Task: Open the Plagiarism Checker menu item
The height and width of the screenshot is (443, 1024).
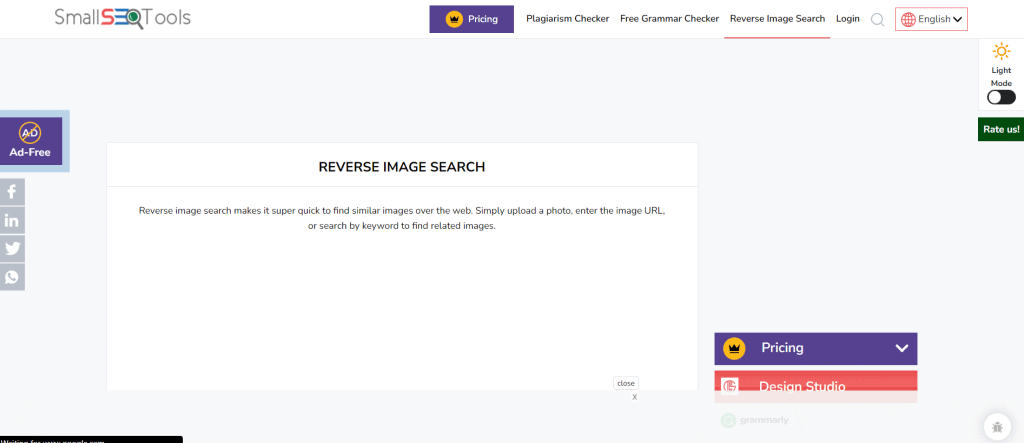Action: click(x=568, y=19)
